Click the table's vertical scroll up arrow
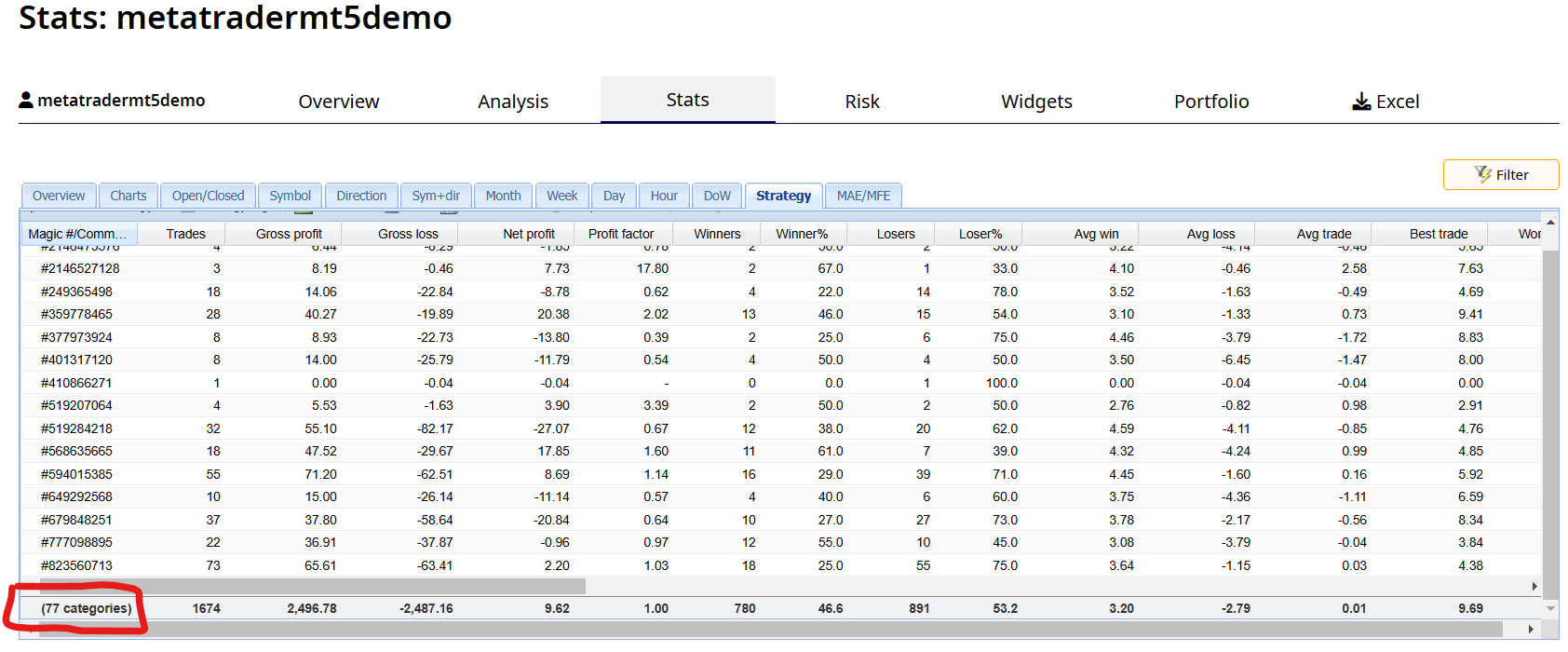The image size is (1568, 652). tap(1550, 222)
